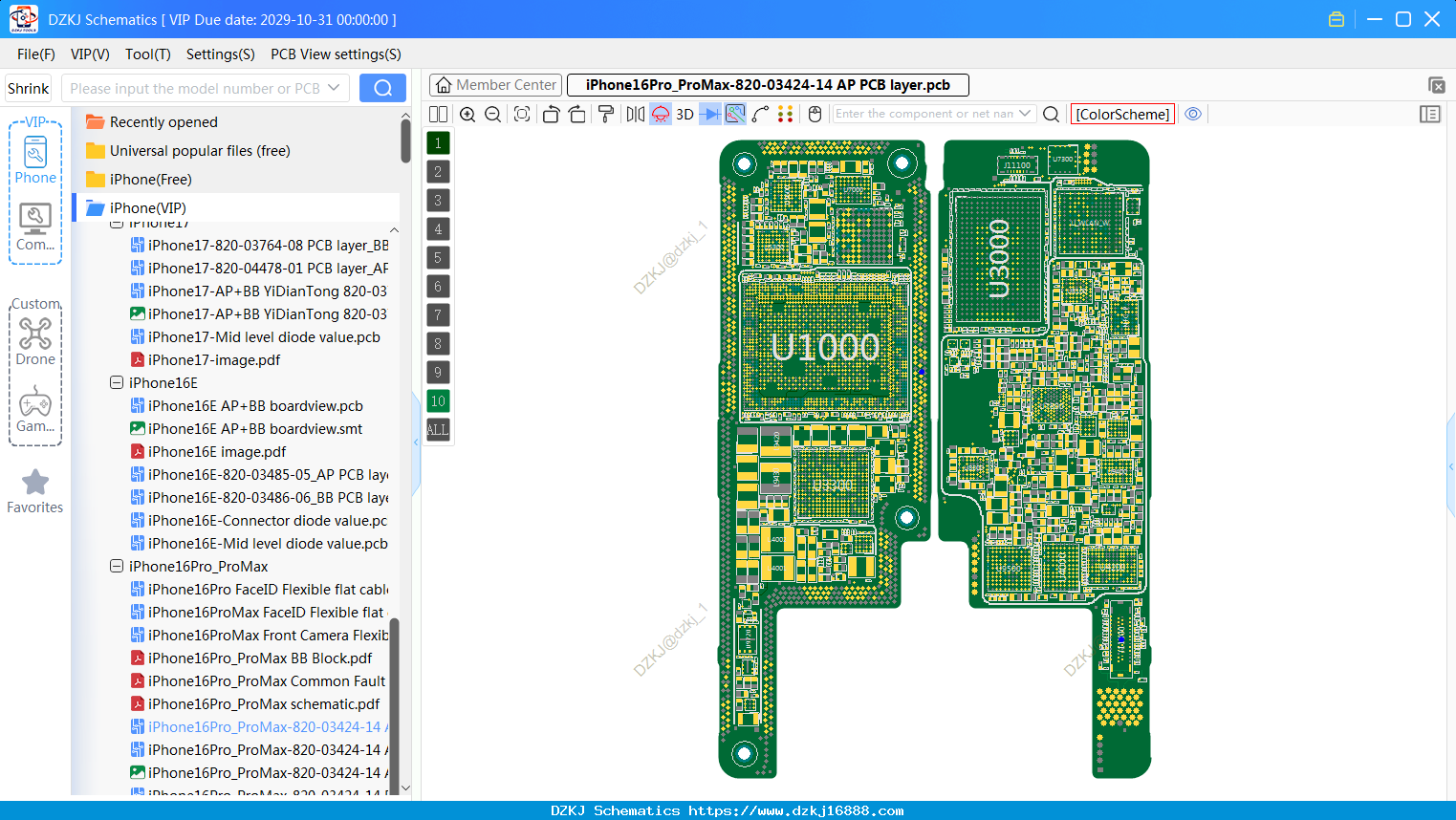This screenshot has height=820, width=1456.
Task: Toggle the eye visibility icon in toolbar
Action: (1193, 114)
